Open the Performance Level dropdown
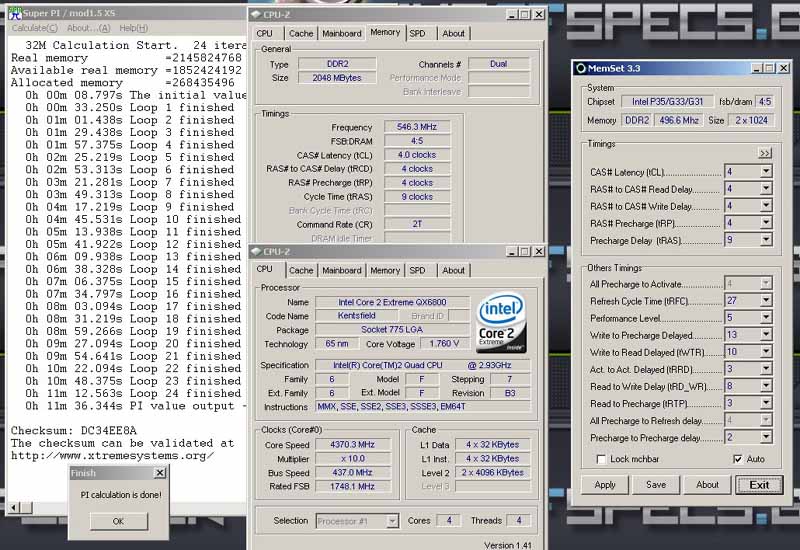The height and width of the screenshot is (550, 800). click(x=766, y=317)
